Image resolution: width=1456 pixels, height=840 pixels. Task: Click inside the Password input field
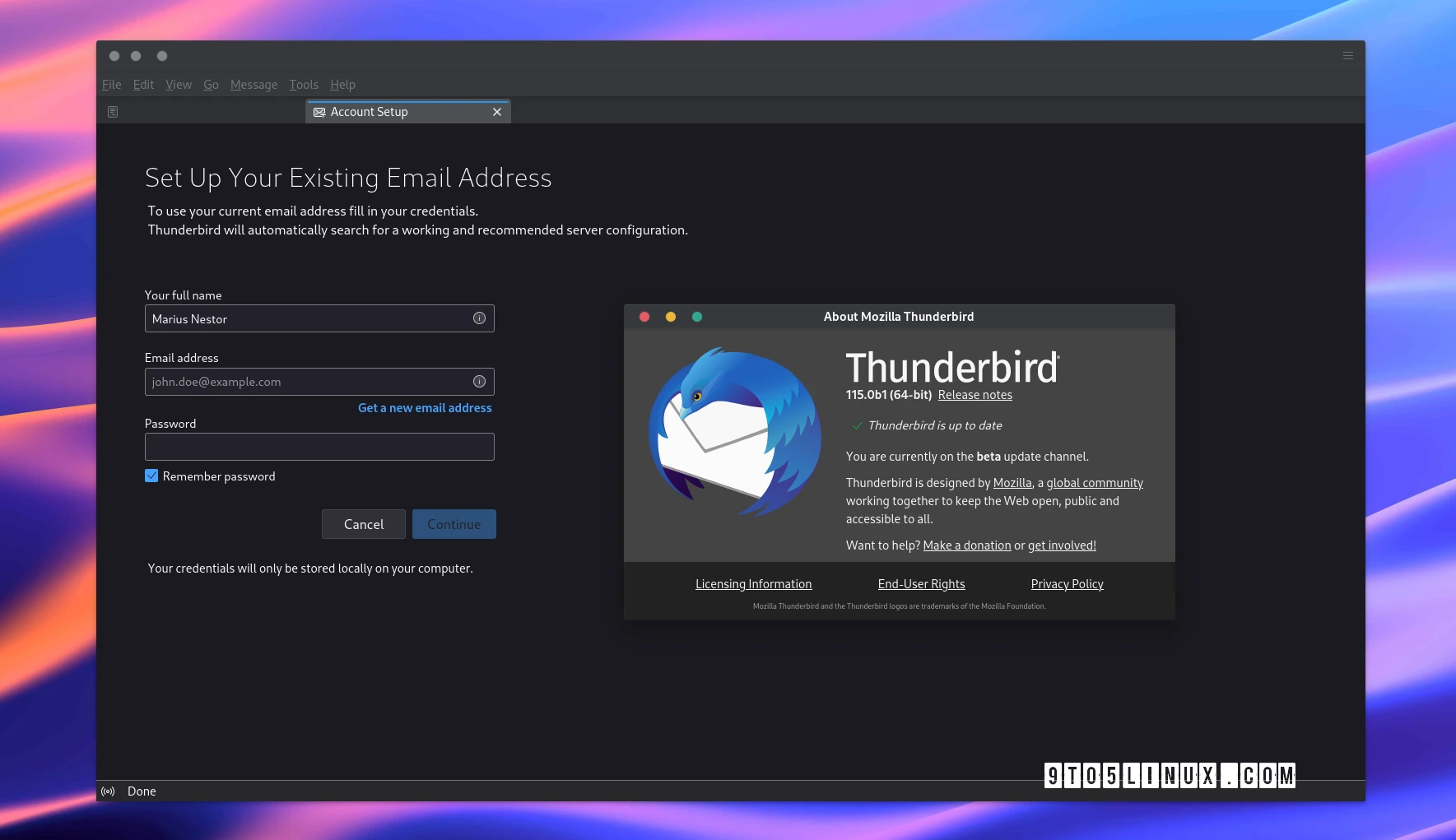(319, 446)
